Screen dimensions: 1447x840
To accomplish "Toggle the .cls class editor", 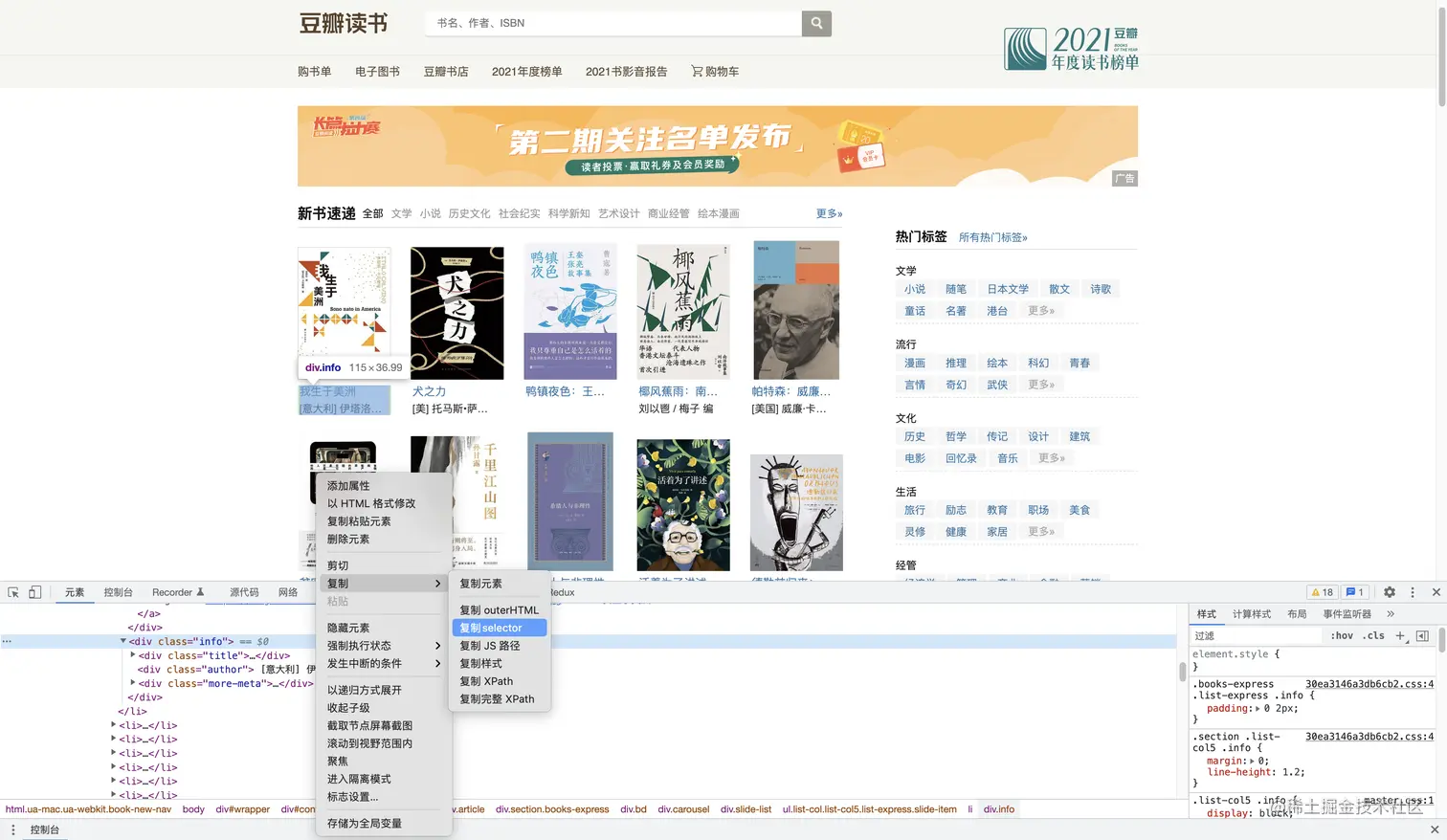I will click(1374, 635).
